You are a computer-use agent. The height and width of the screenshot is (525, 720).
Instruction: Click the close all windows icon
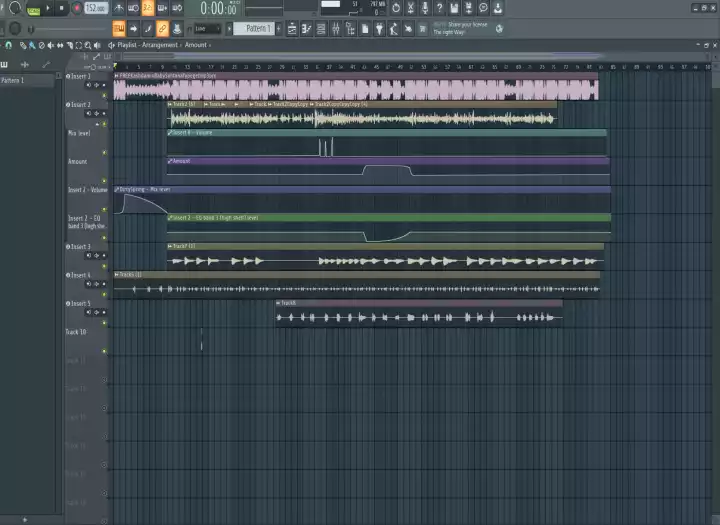point(408,29)
